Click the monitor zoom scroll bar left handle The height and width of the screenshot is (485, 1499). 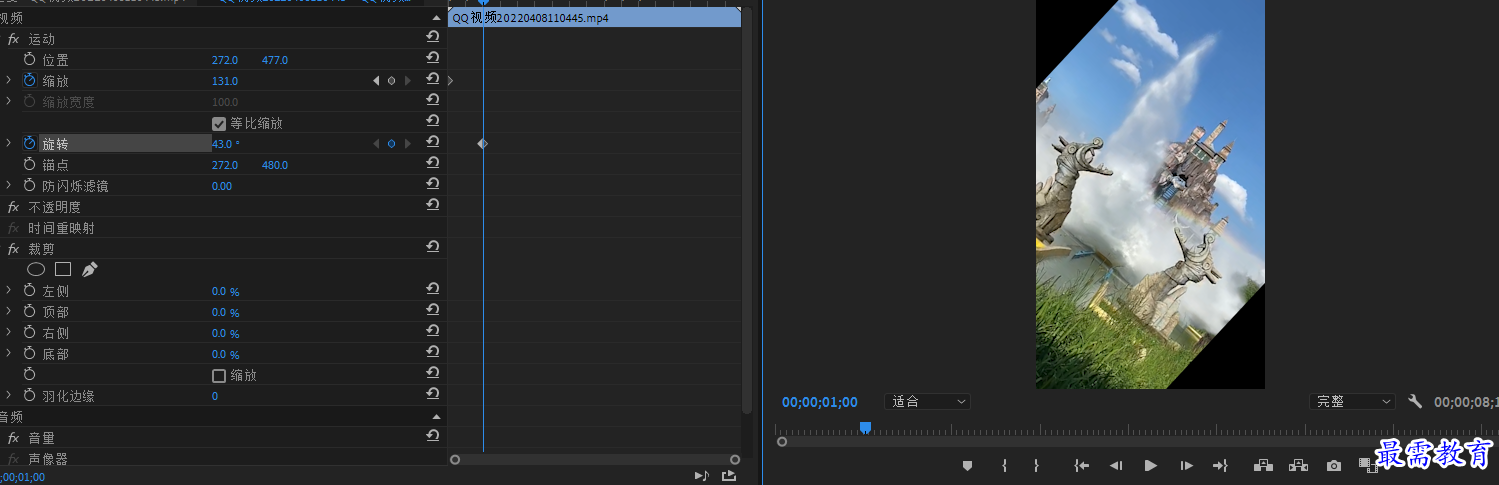click(782, 441)
